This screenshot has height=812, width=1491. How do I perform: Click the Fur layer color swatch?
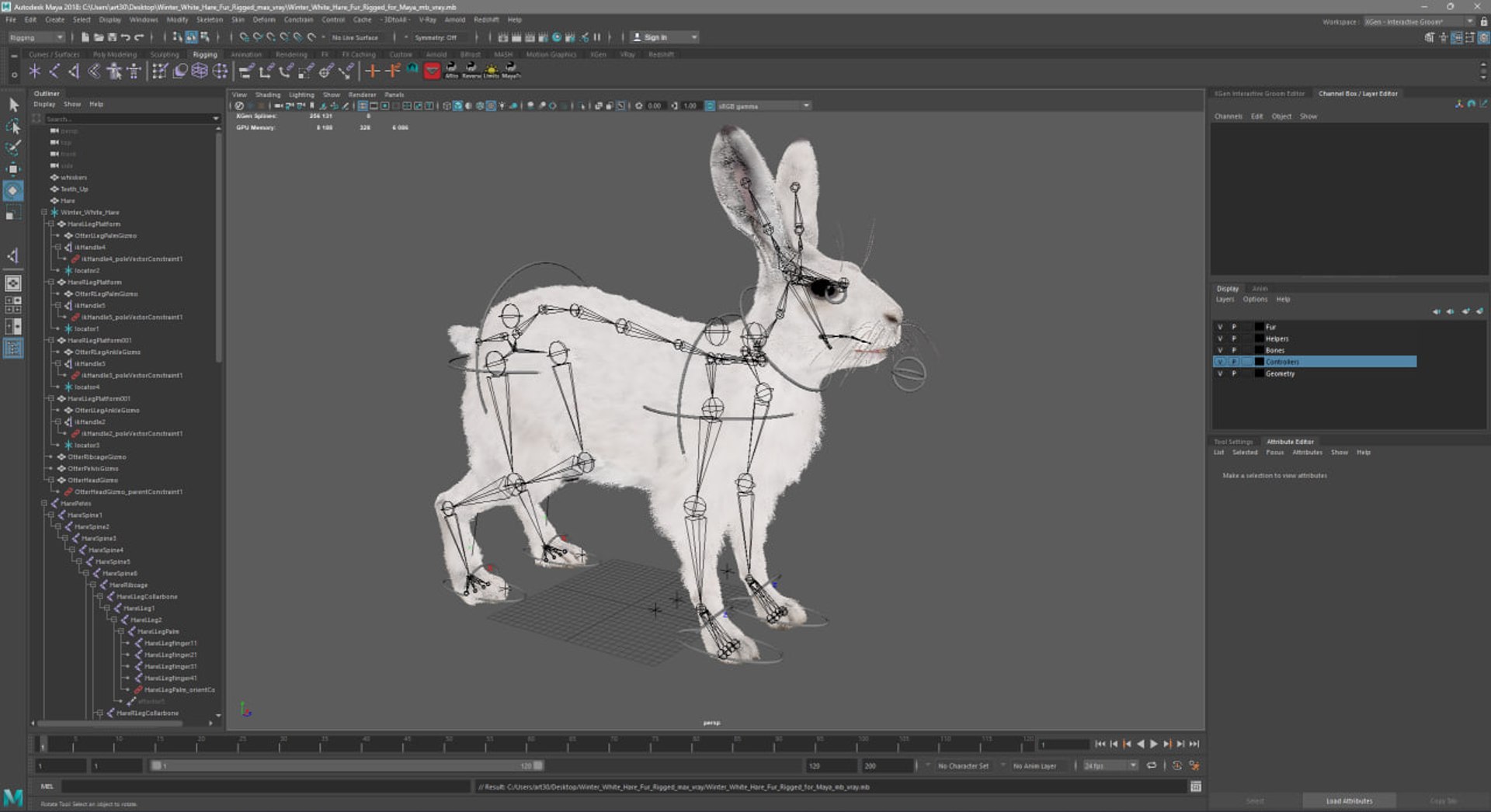point(1260,327)
